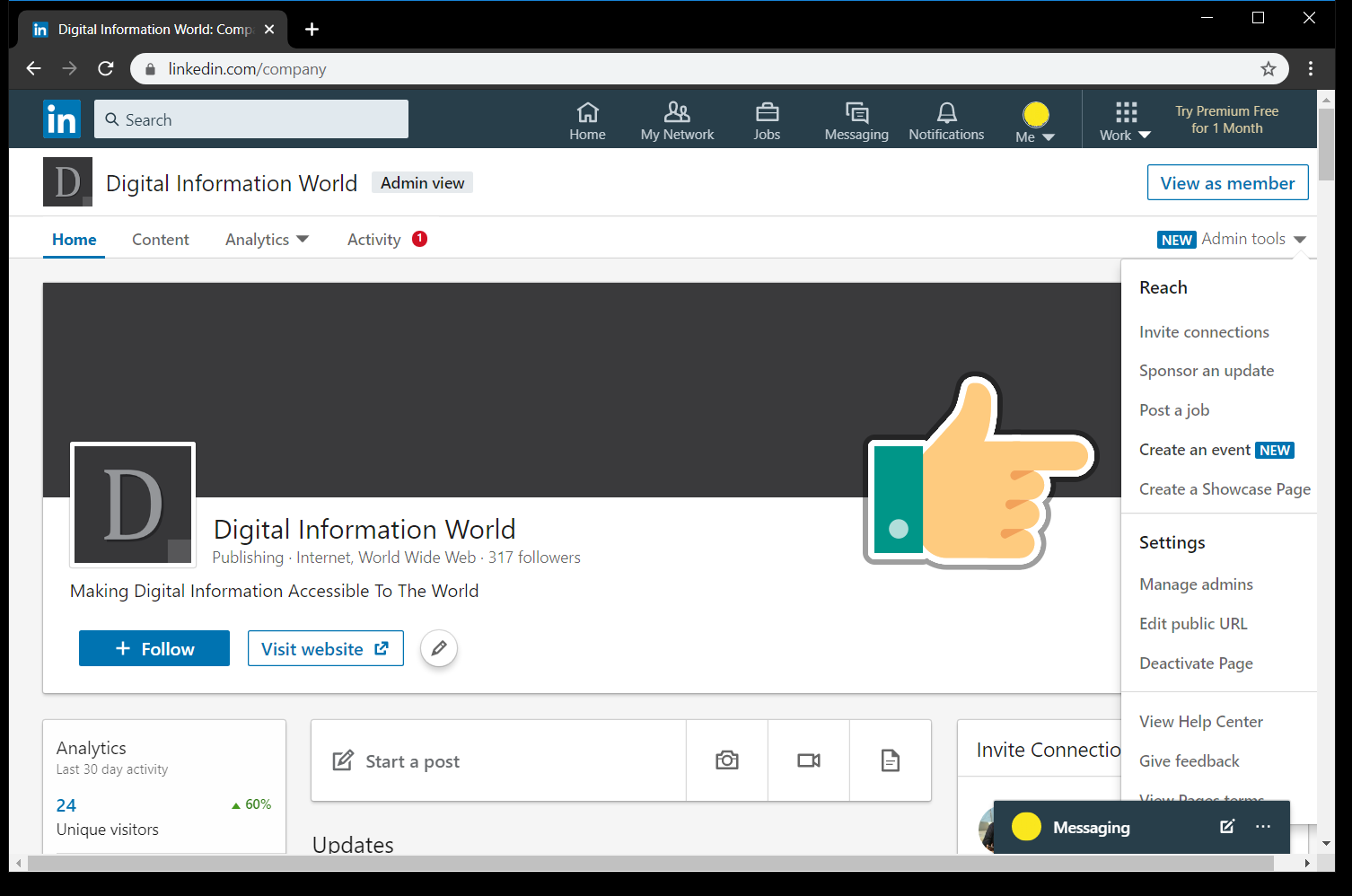
Task: Click the Follow button
Action: [154, 648]
